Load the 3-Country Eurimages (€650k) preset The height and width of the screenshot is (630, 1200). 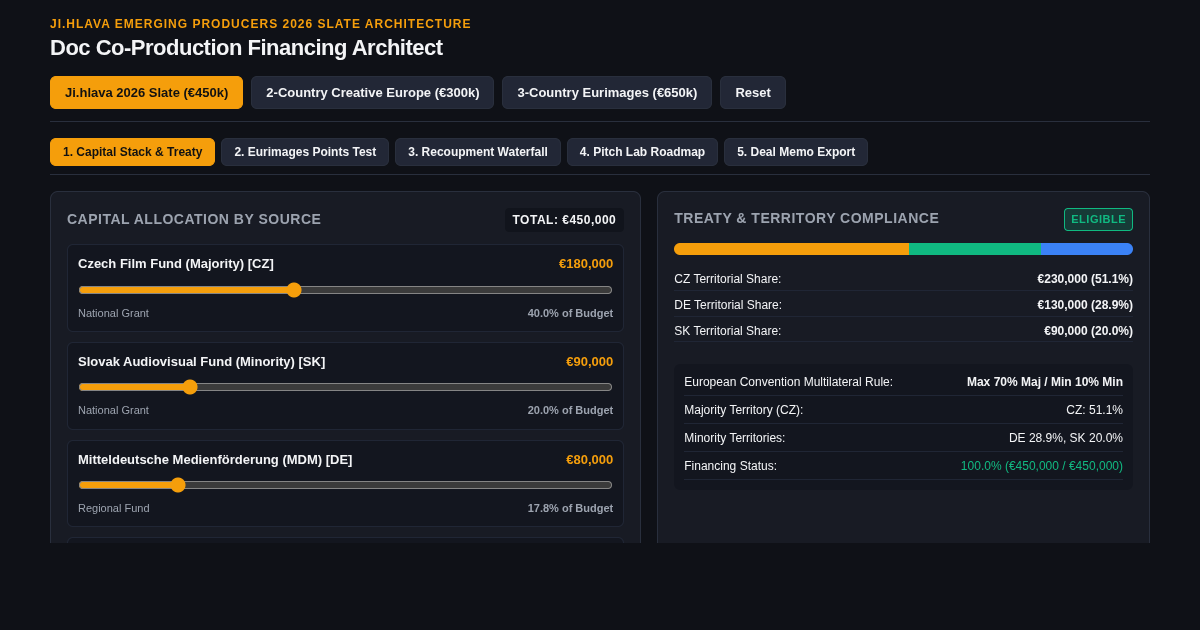[x=607, y=92]
